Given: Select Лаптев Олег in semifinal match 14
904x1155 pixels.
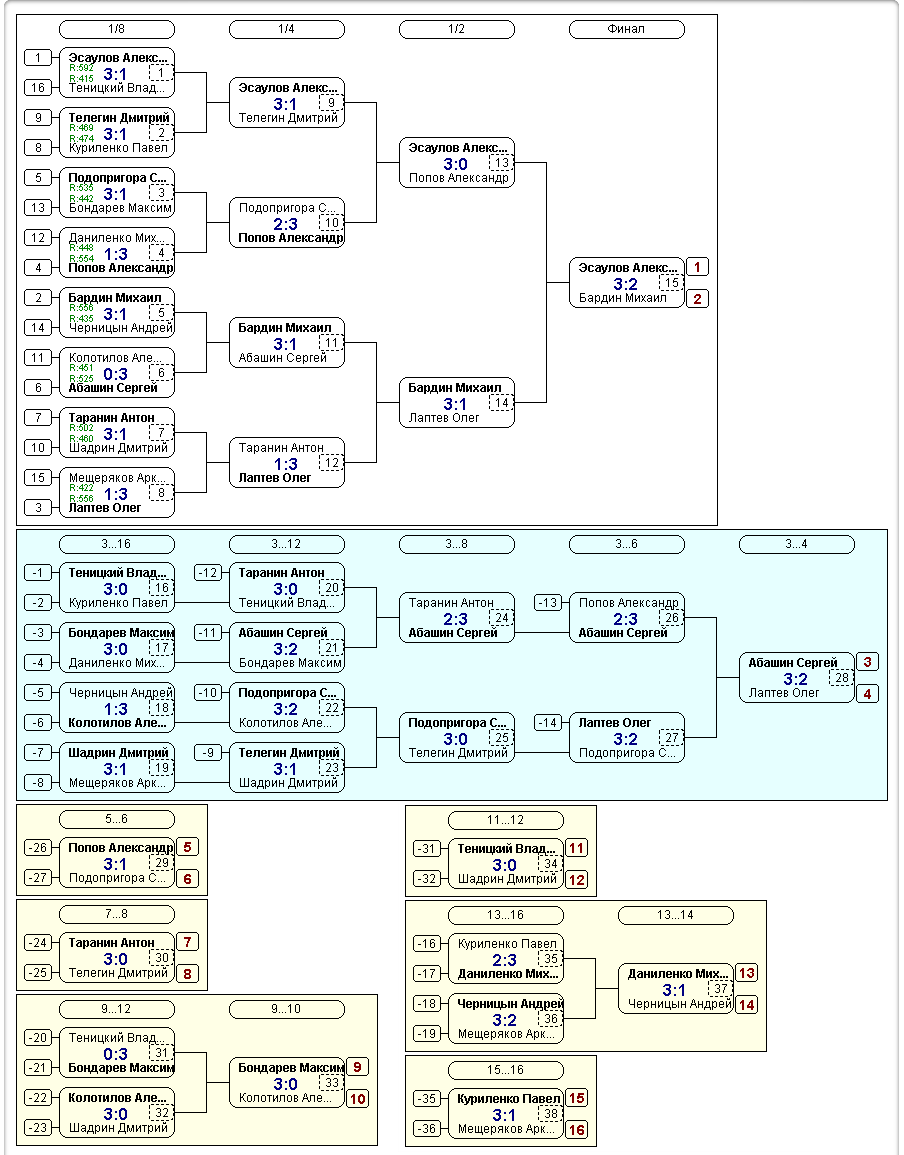Looking at the screenshot, I should coord(444,418).
